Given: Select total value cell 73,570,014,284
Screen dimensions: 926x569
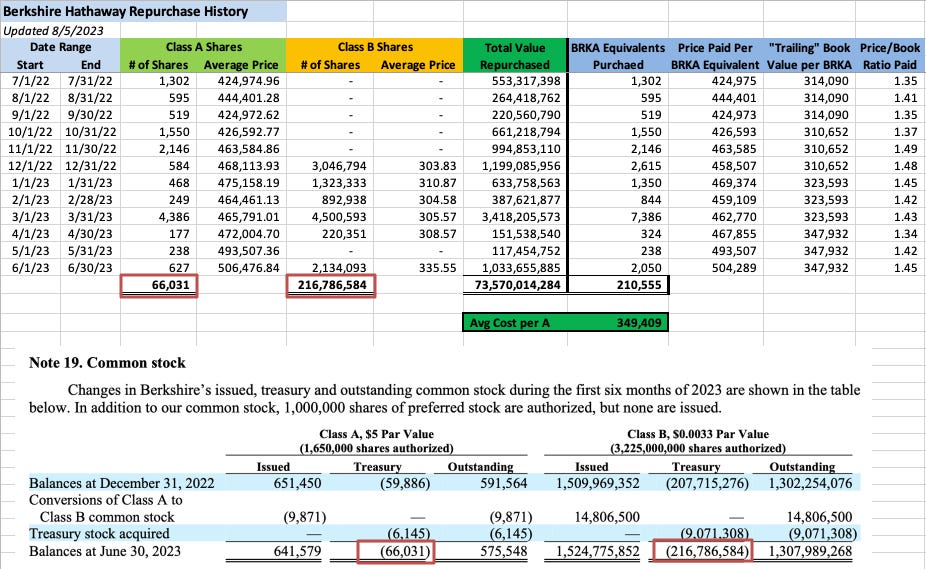Looking at the screenshot, I should pos(517,285).
